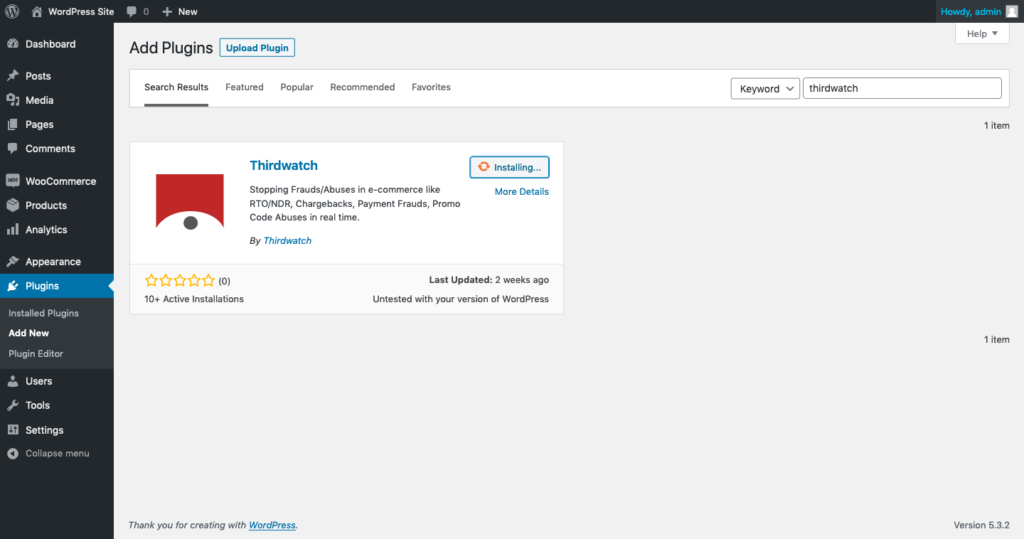
Task: Click the Products box icon
Action: pyautogui.click(x=12, y=205)
